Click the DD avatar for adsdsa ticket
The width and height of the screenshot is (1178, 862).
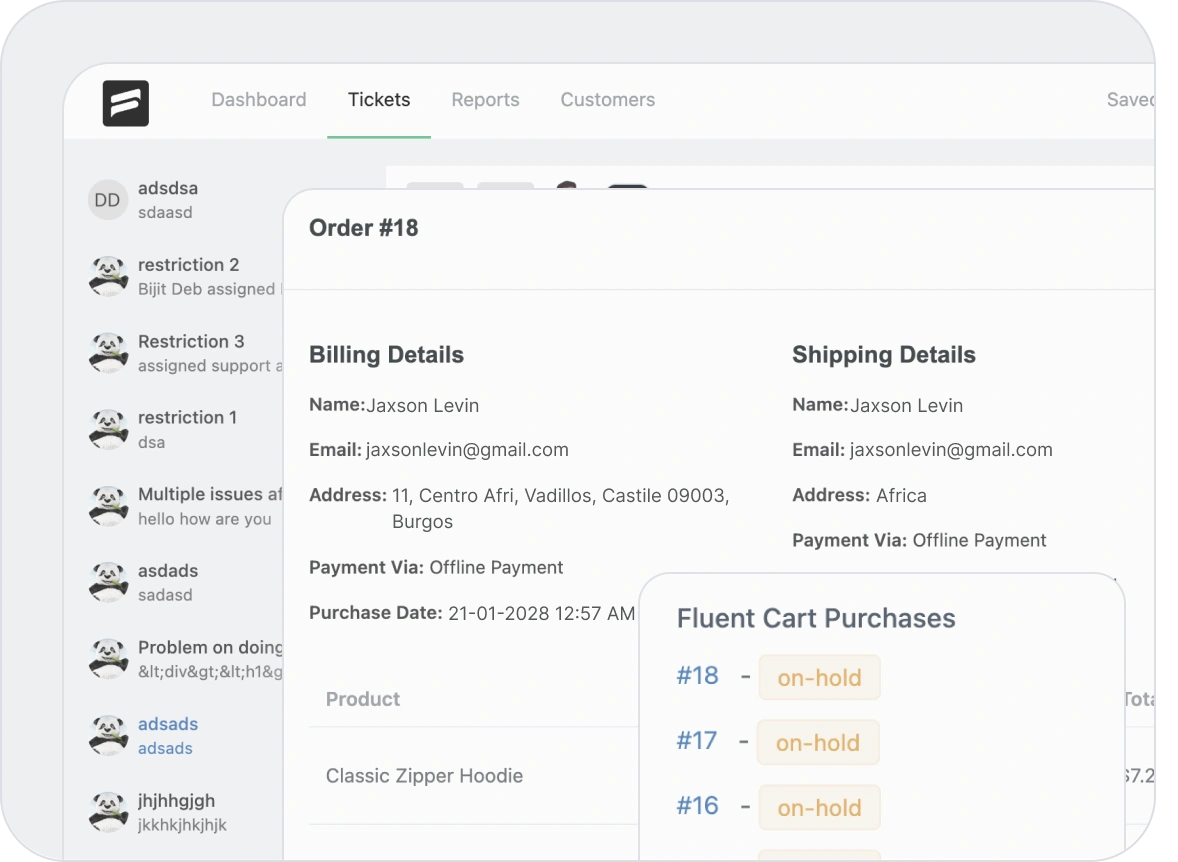coord(107,200)
